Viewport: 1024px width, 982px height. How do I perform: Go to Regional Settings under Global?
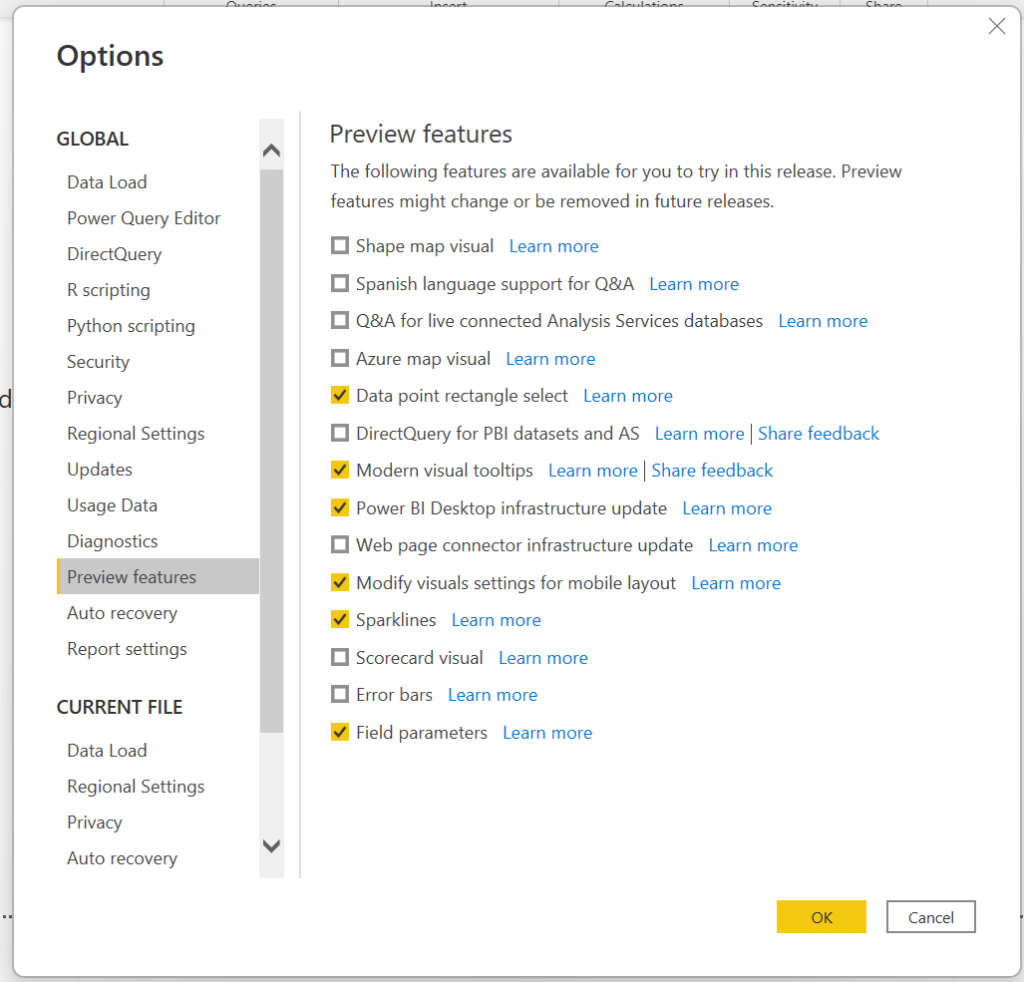136,434
